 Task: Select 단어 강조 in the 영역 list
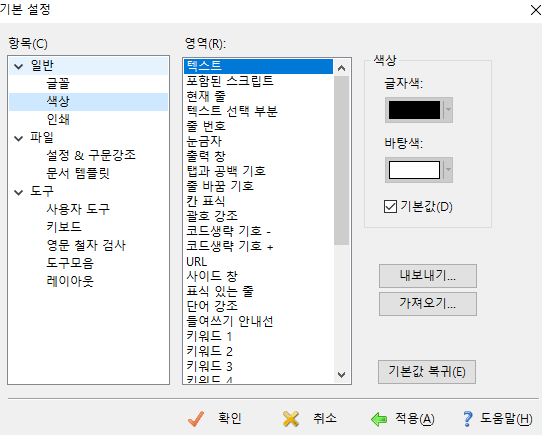click(x=259, y=306)
